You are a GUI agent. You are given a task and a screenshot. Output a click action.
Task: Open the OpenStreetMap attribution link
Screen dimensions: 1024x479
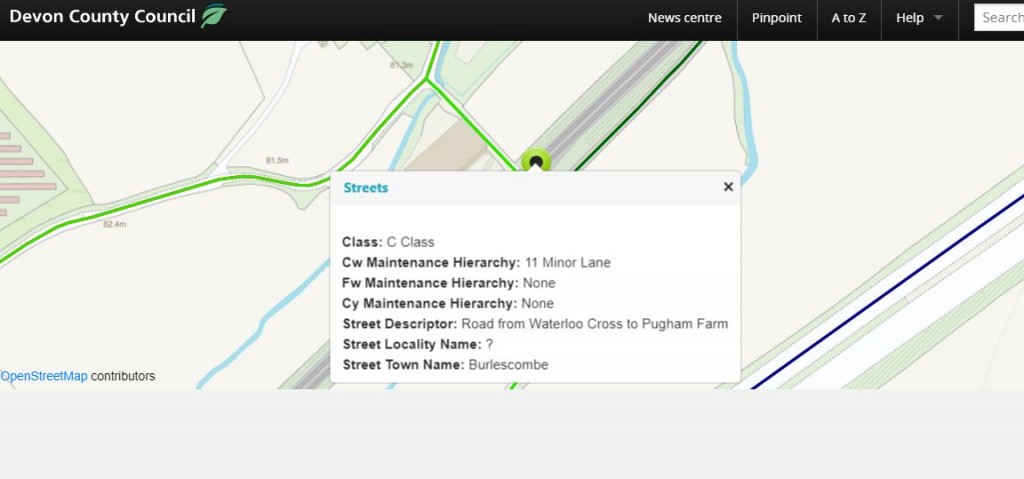(x=44, y=377)
